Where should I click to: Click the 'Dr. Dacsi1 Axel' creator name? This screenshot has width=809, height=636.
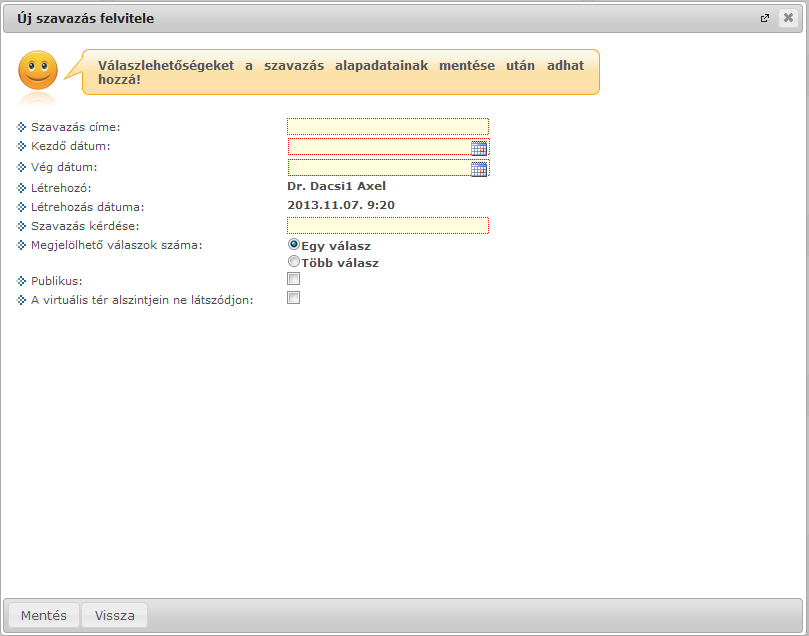pos(336,186)
